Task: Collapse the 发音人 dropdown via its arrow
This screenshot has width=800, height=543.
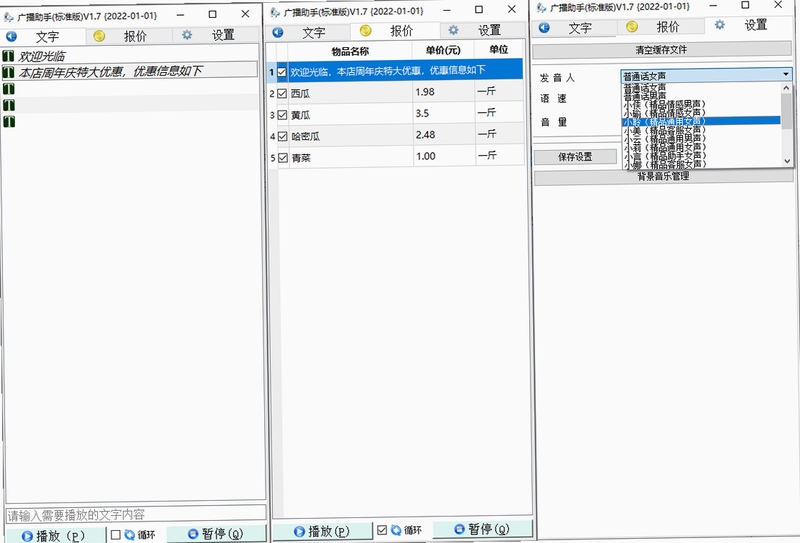Action: [786, 75]
